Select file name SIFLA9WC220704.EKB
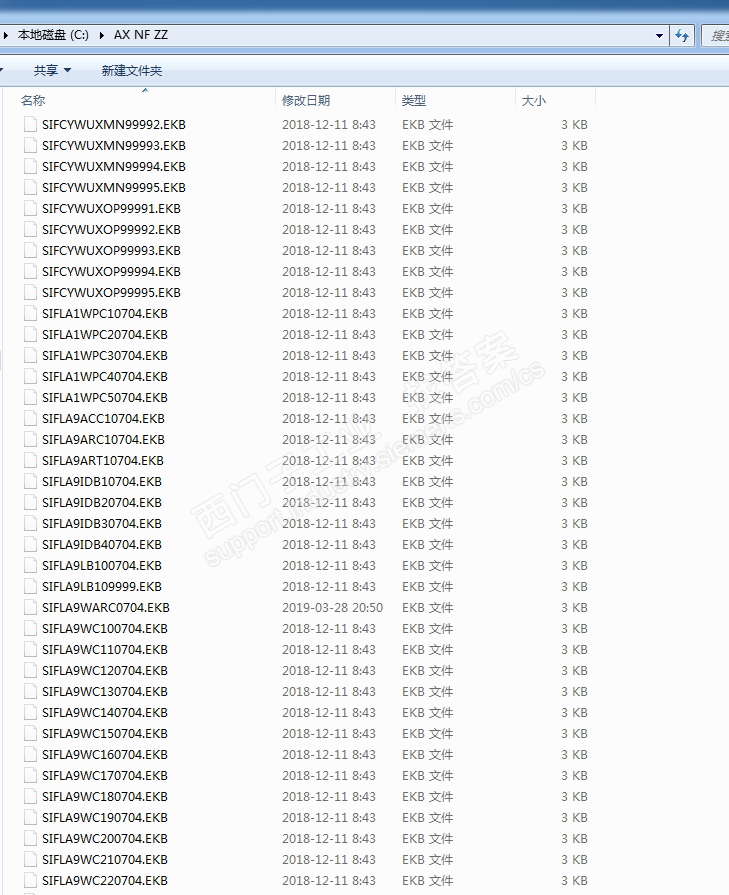The height and width of the screenshot is (895, 729). pos(104,881)
